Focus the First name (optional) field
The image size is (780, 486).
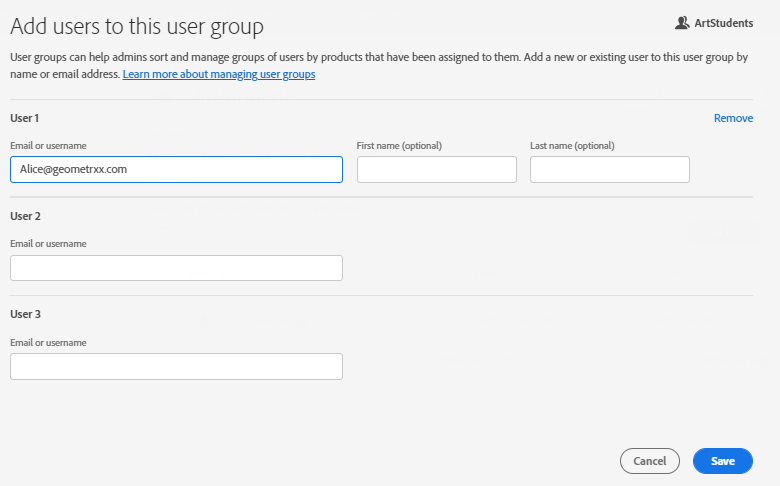click(x=436, y=170)
